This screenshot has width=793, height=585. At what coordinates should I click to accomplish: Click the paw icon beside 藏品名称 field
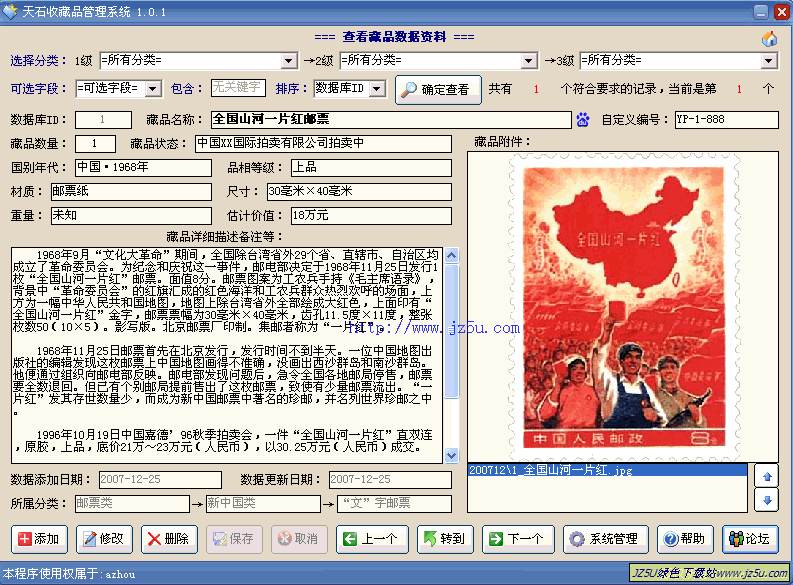pos(583,120)
